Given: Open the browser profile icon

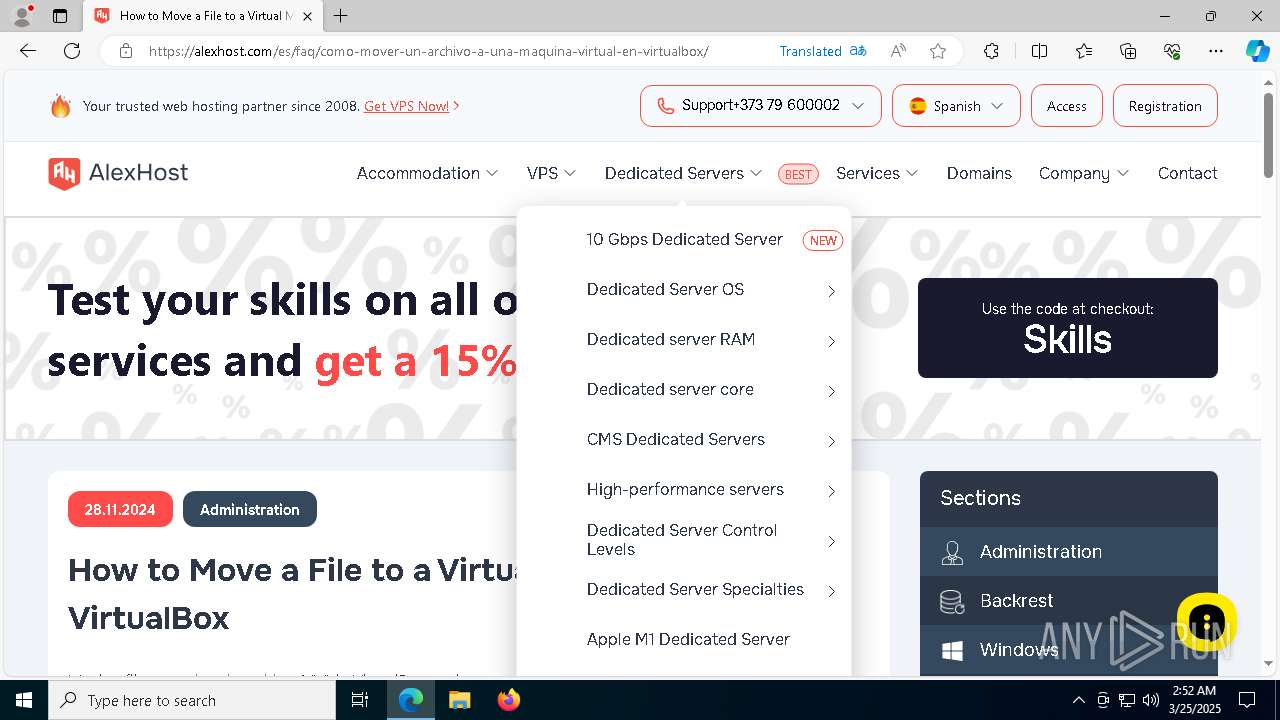Looking at the screenshot, I should point(21,16).
